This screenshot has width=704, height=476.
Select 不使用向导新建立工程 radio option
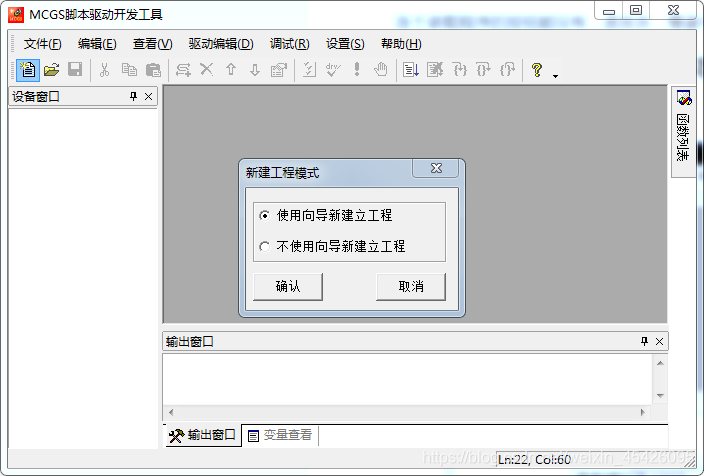[332, 247]
